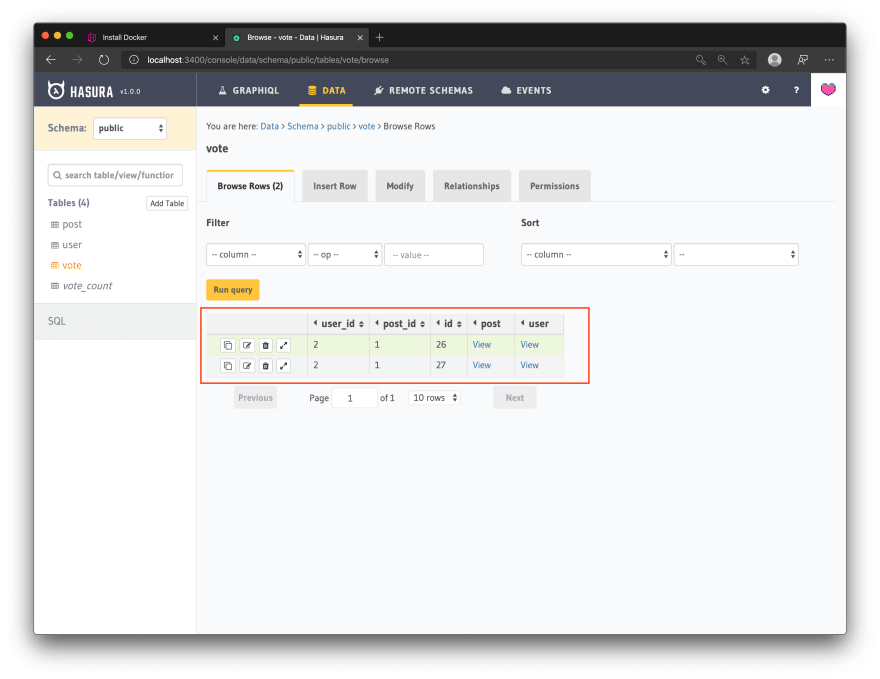Image resolution: width=880 pixels, height=679 pixels.
Task: Open browser more options menu
Action: (829, 59)
